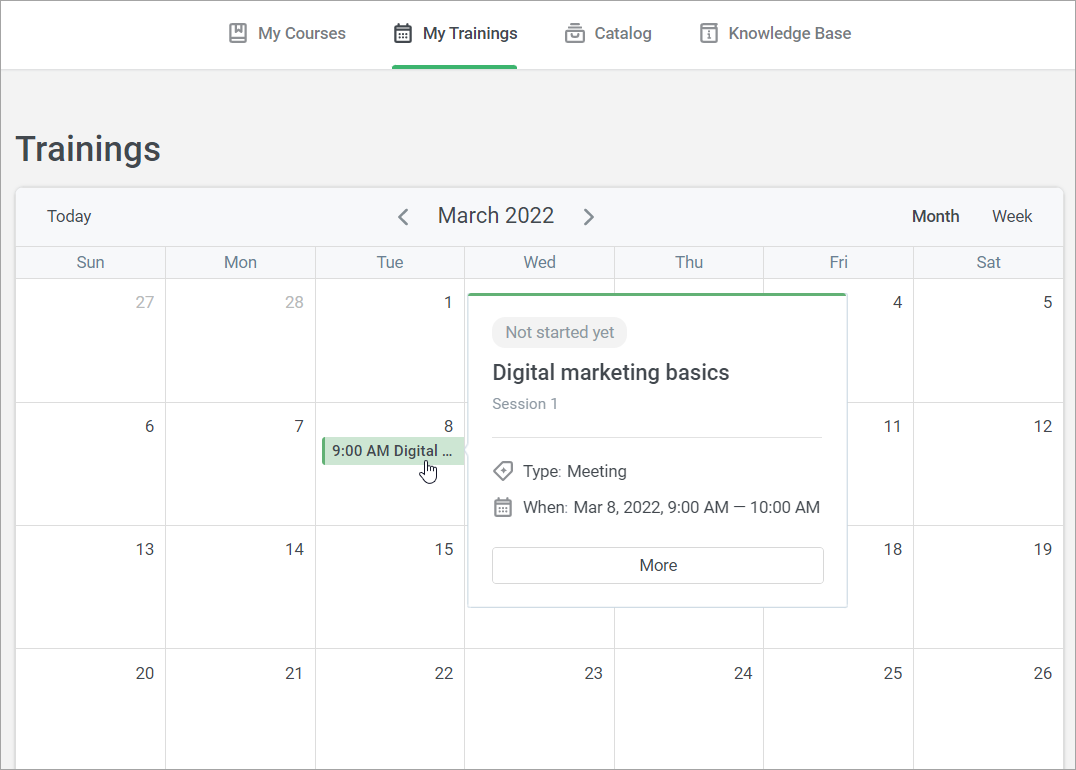Click the Not started yet status badge

click(559, 332)
